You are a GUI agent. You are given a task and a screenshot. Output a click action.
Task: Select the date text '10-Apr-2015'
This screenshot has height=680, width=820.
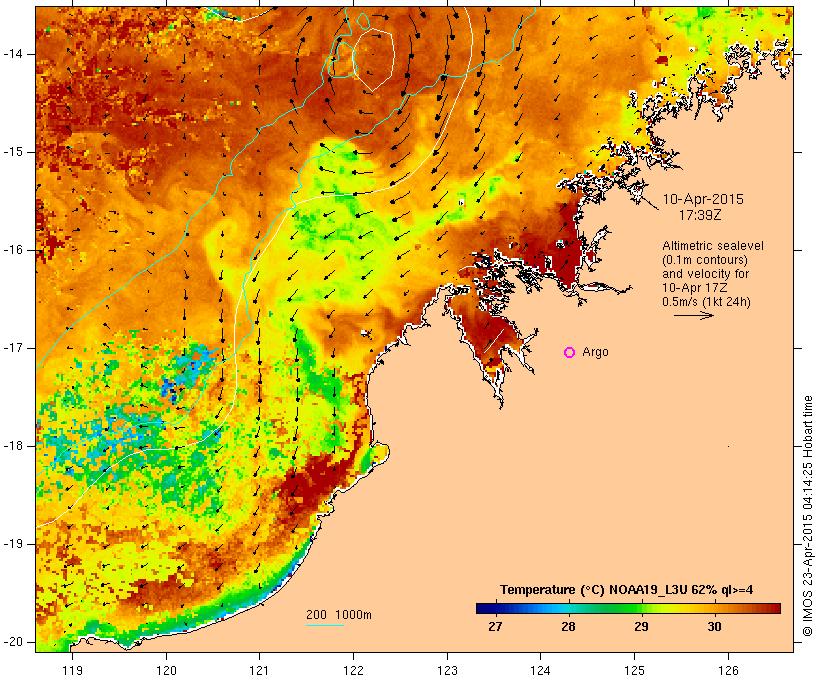[703, 199]
